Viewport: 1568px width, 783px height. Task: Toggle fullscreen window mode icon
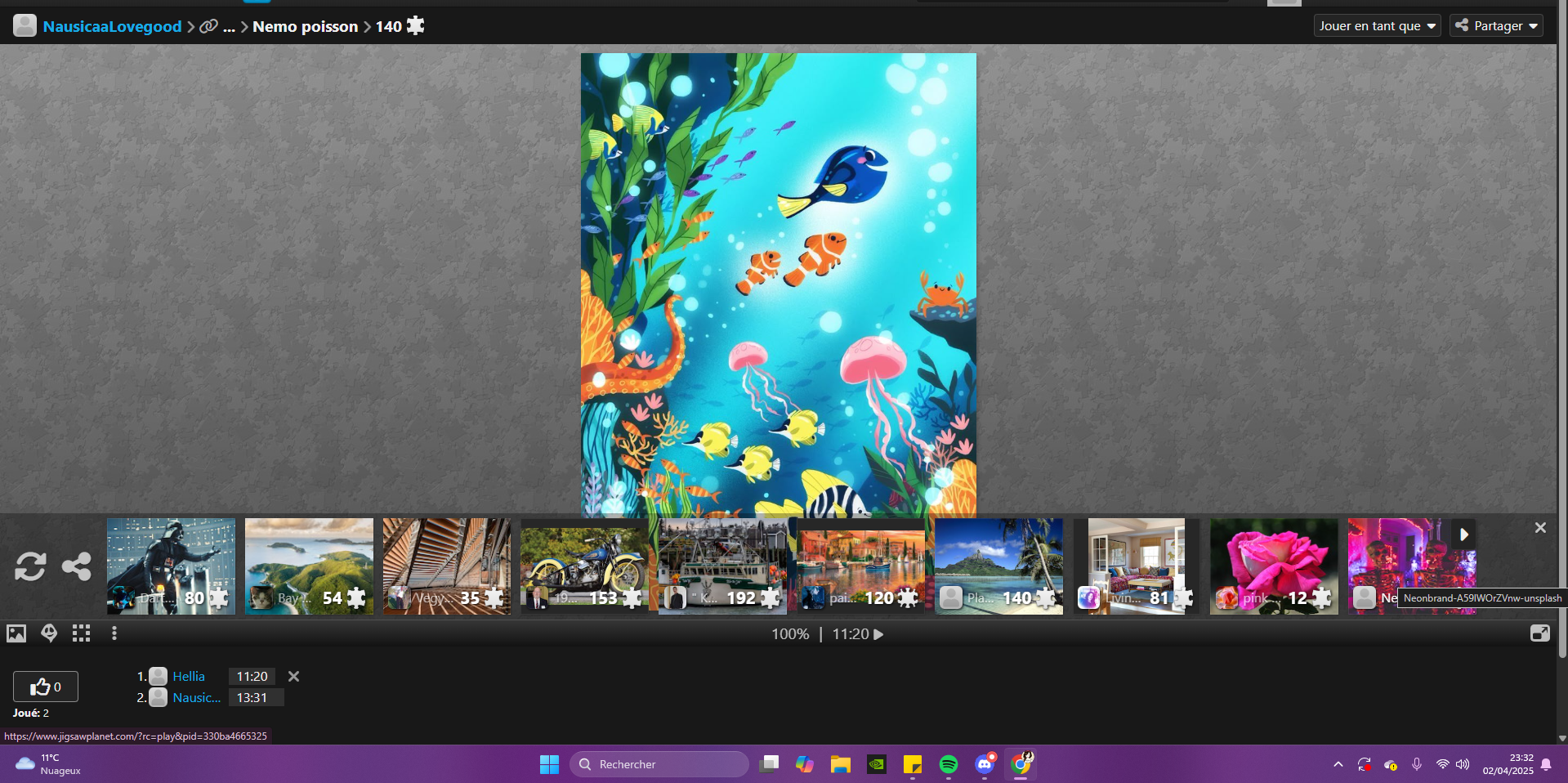pyautogui.click(x=1539, y=633)
